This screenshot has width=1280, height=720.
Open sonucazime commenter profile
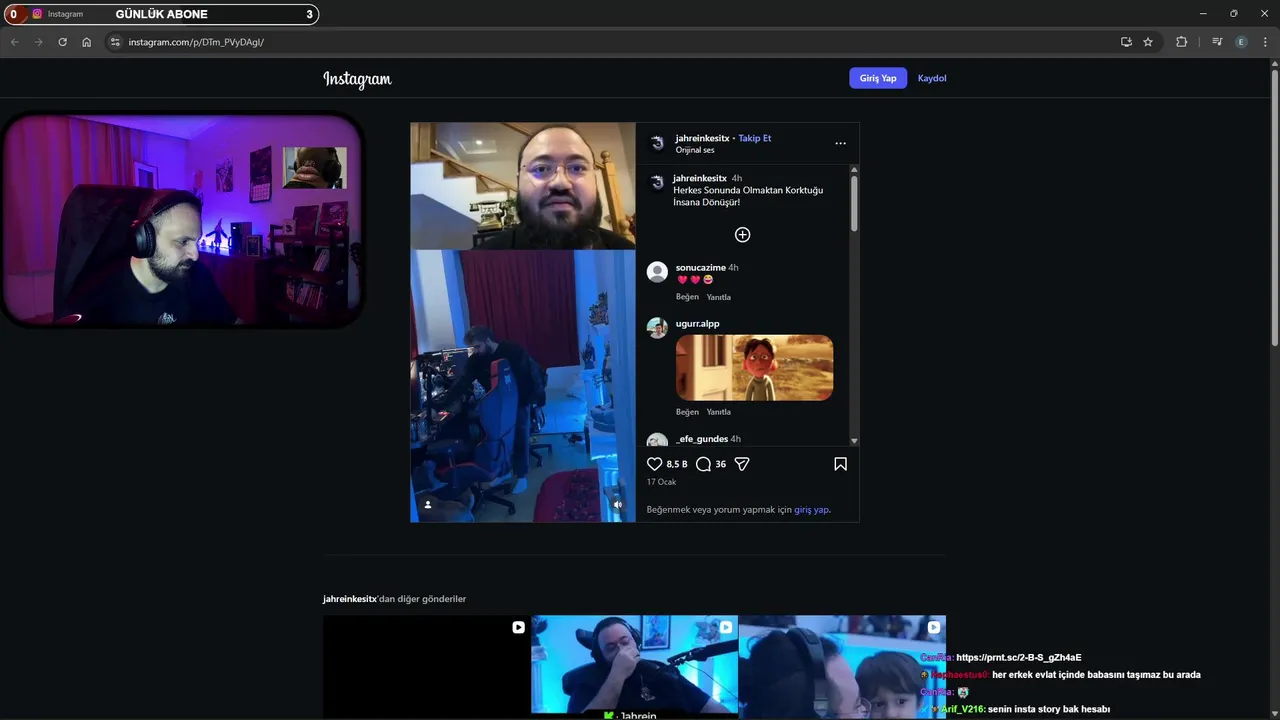pyautogui.click(x=700, y=268)
